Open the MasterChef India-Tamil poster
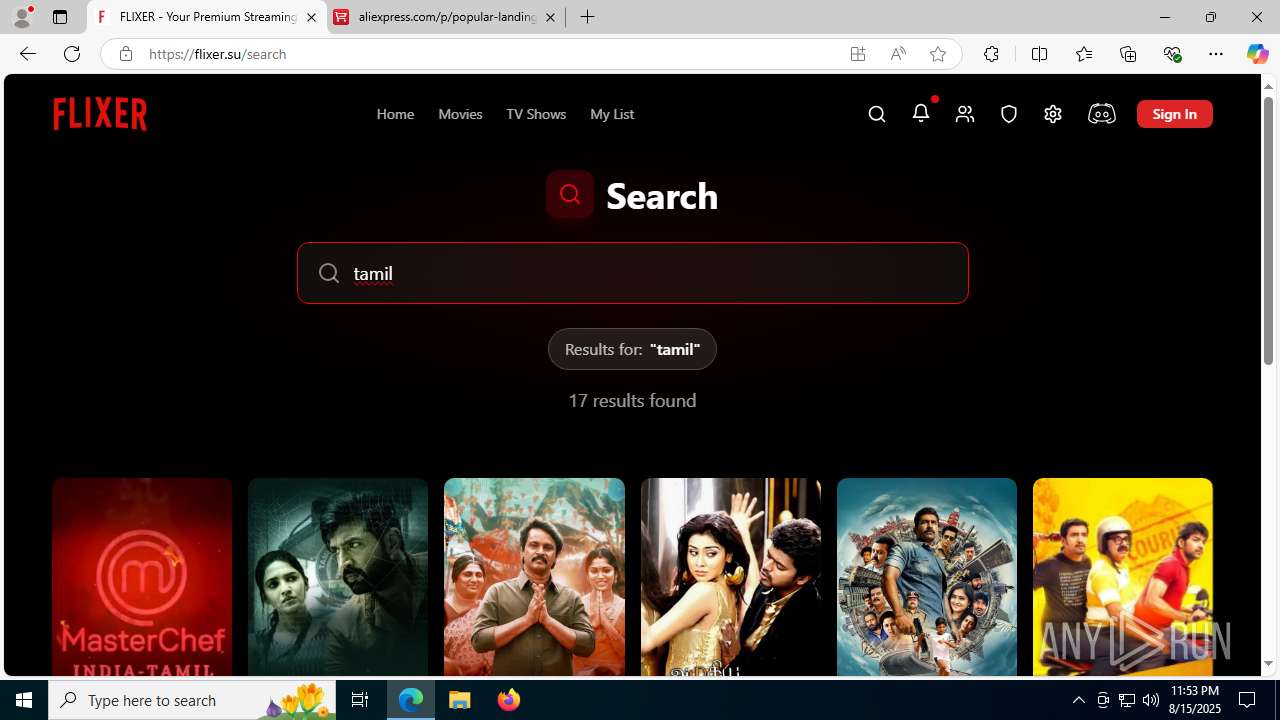 142,577
